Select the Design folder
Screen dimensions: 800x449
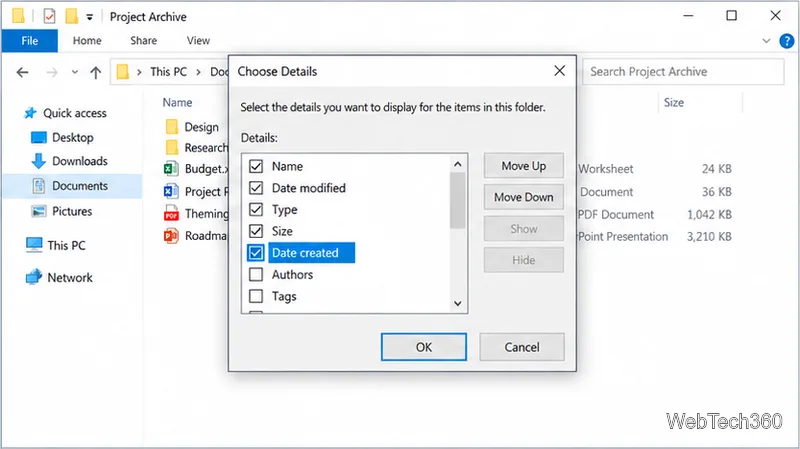201,127
